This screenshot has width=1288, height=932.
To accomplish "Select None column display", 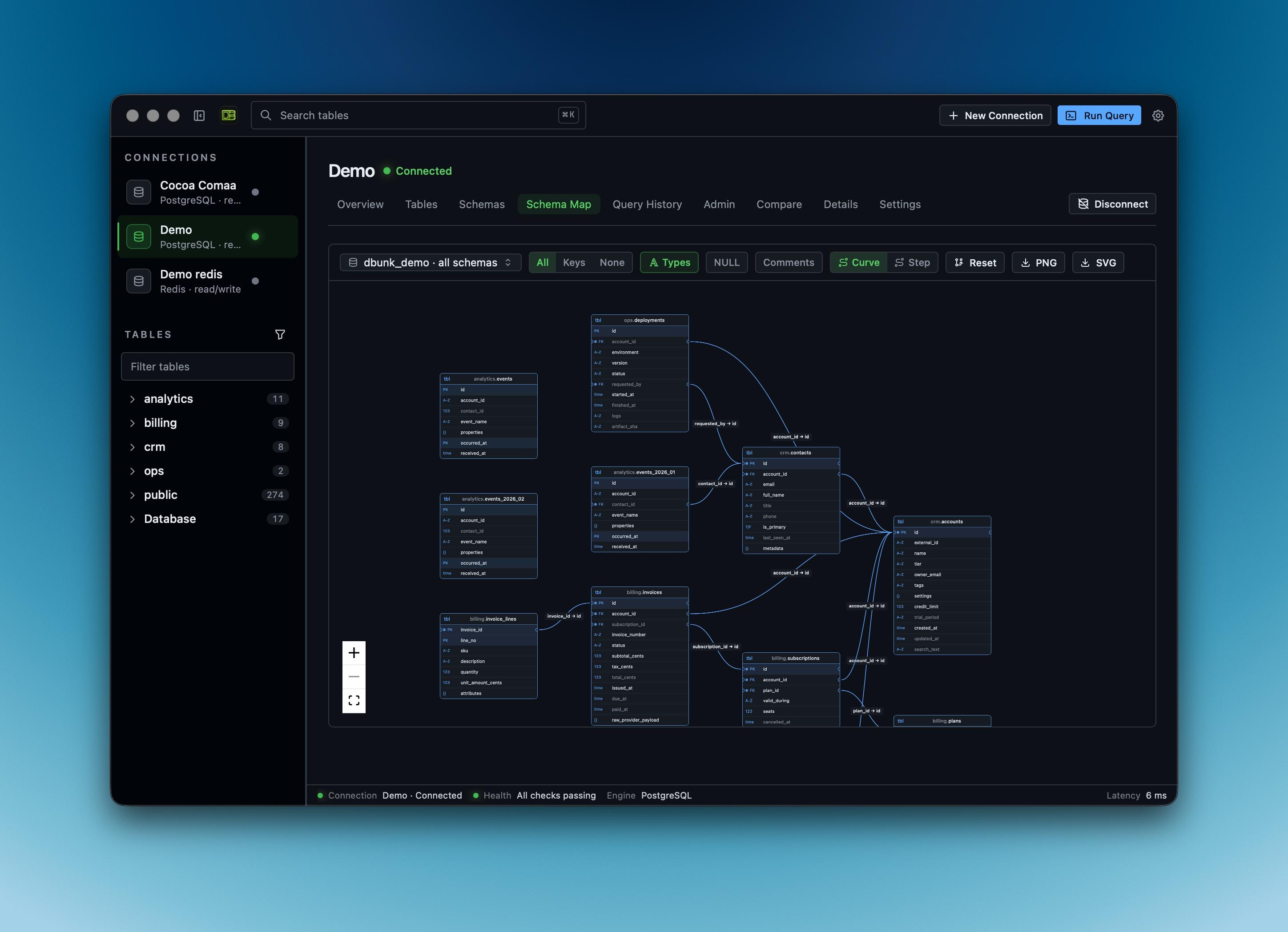I will coord(612,262).
